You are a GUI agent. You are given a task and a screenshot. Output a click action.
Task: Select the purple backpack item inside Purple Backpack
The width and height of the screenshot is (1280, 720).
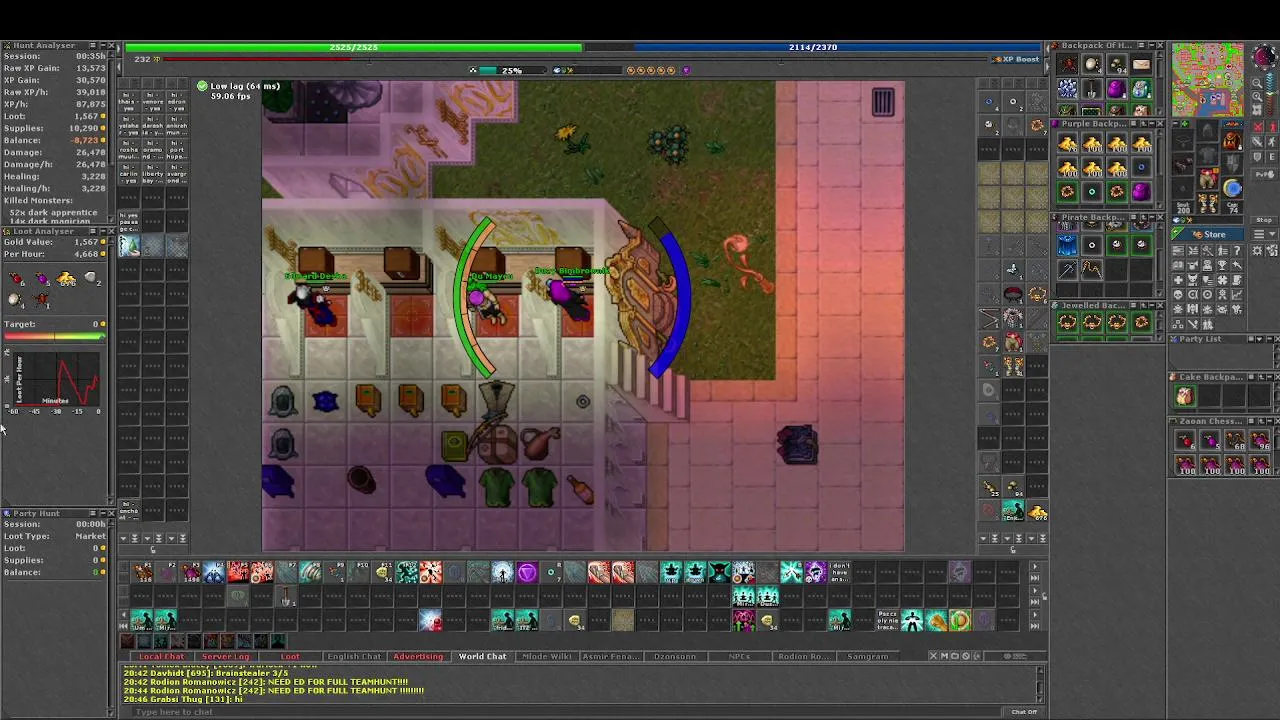pyautogui.click(x=1141, y=192)
